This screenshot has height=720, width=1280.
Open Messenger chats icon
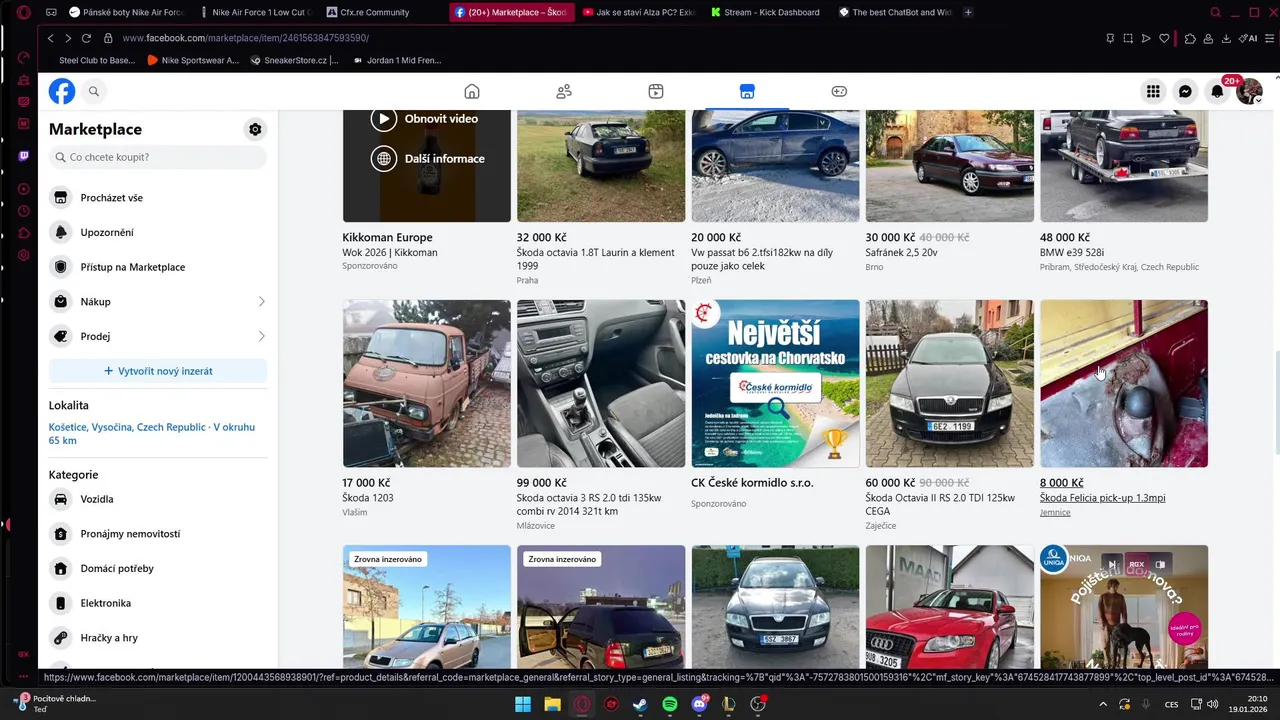(x=1185, y=91)
